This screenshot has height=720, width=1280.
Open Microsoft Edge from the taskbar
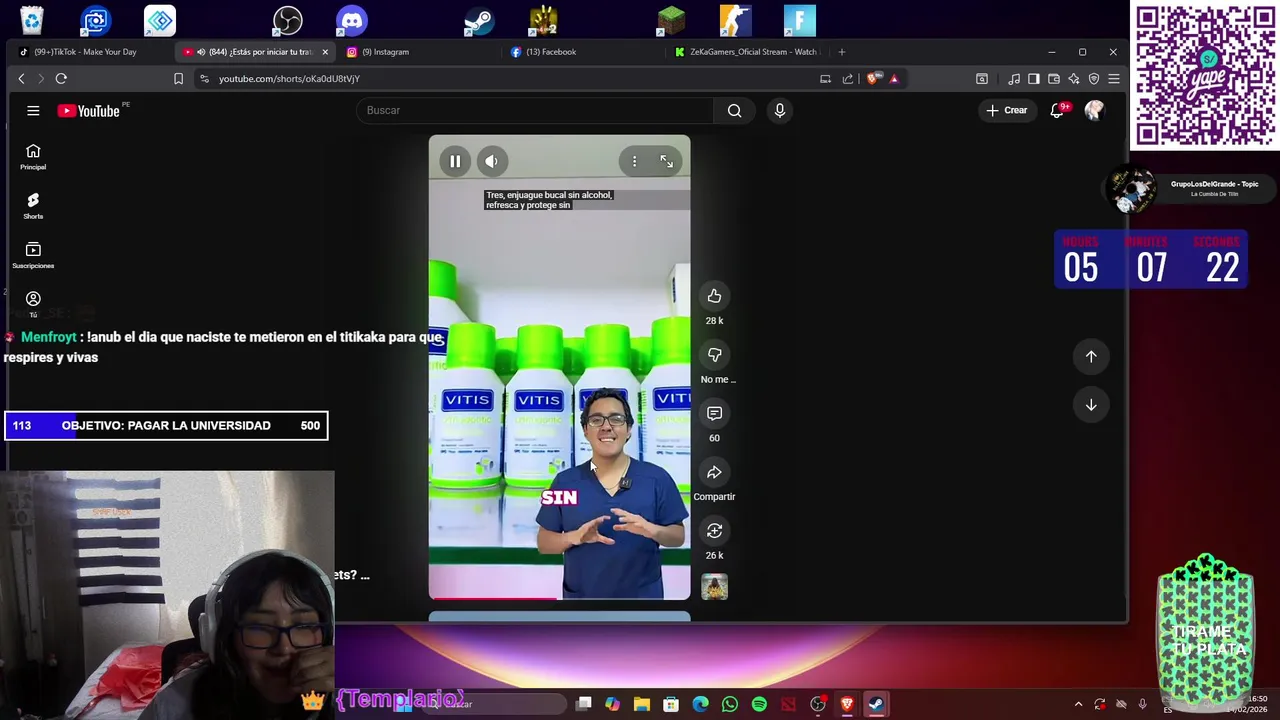click(701, 704)
